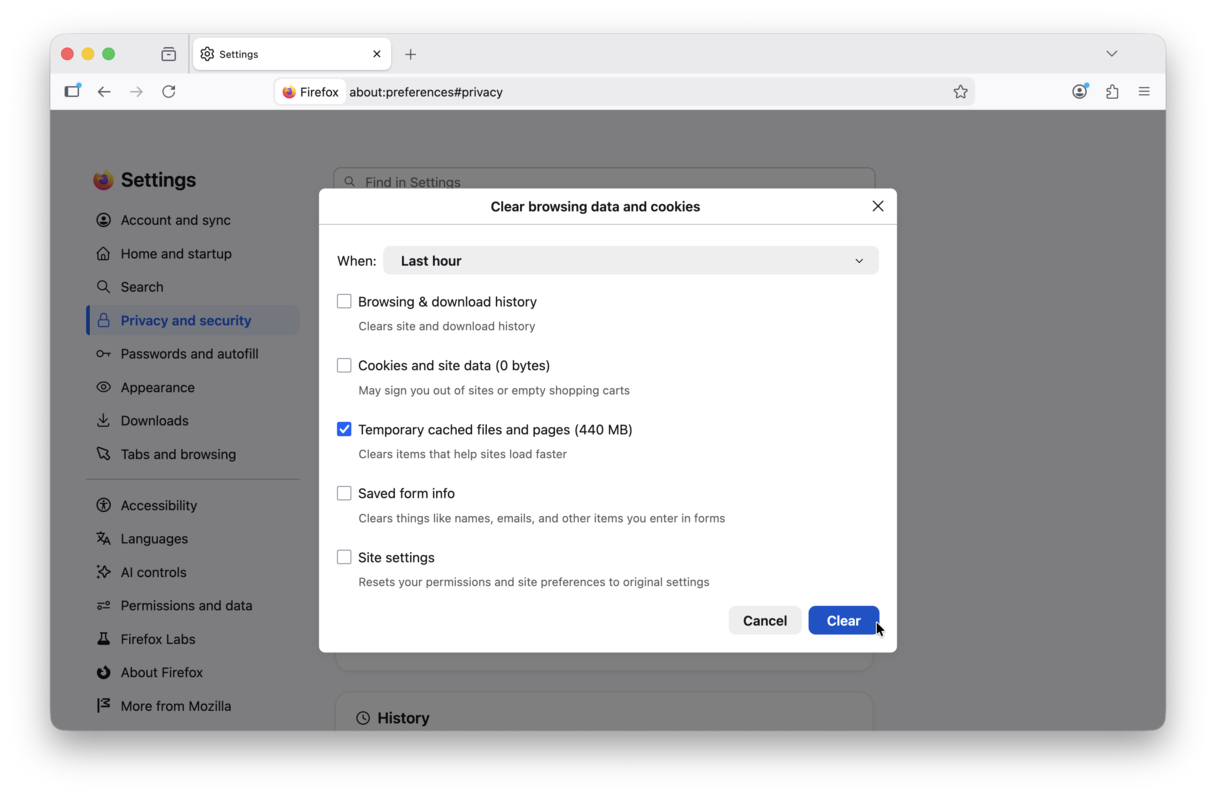Click the Settings heading in the sidebar

tap(158, 180)
